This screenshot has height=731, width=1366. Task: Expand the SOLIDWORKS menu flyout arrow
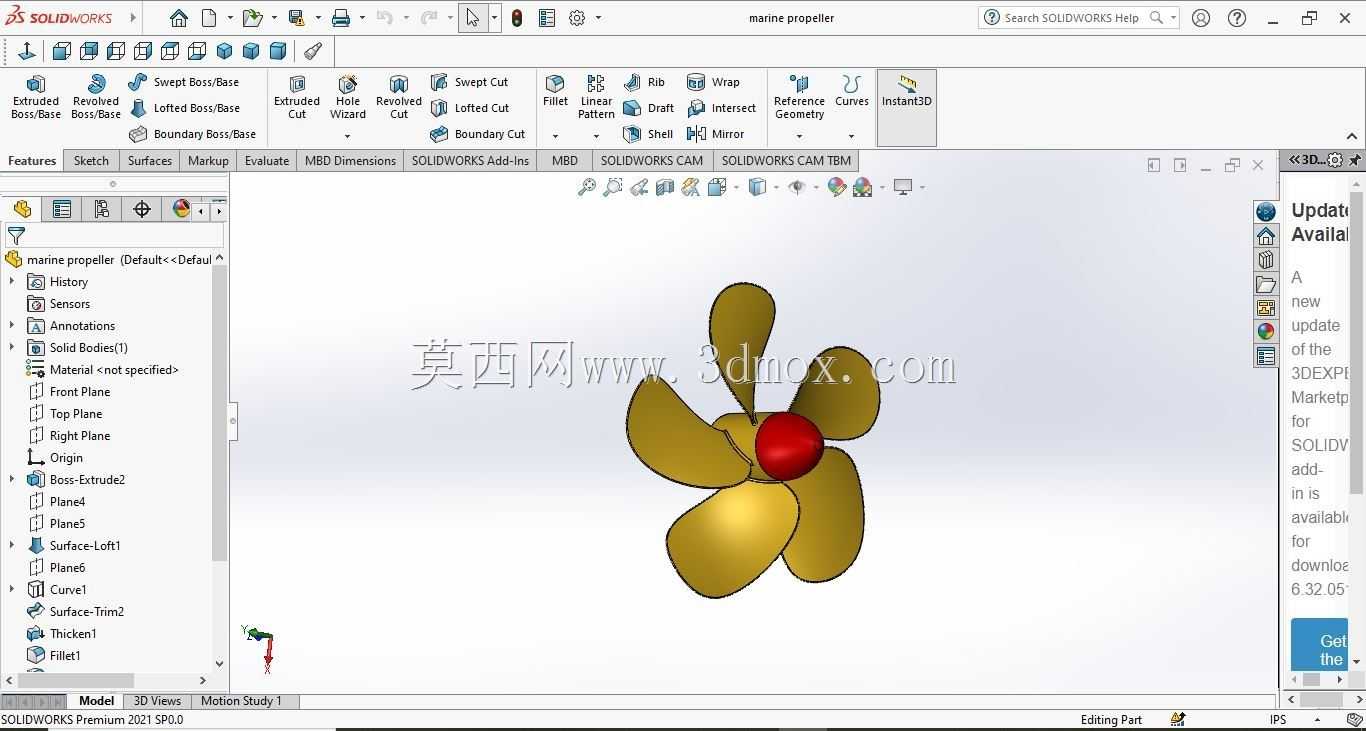(x=133, y=18)
